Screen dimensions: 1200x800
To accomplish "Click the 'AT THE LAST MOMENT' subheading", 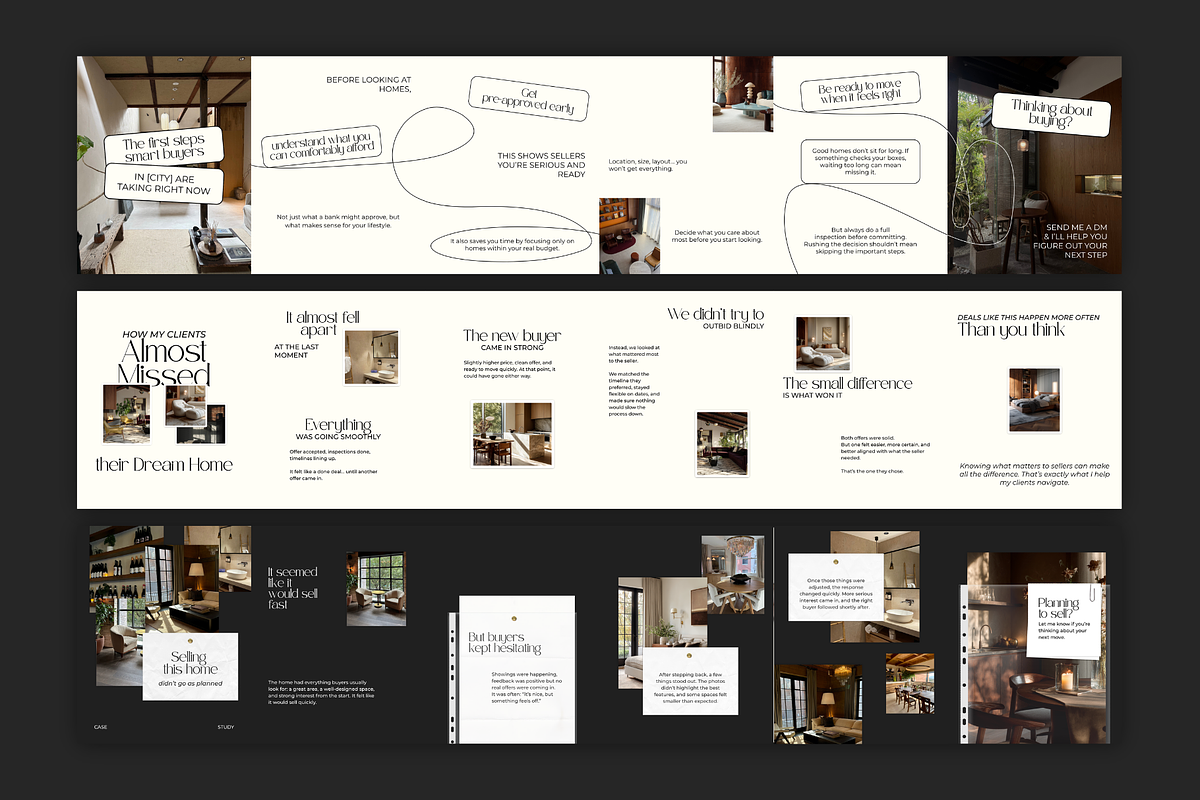I will click(297, 351).
